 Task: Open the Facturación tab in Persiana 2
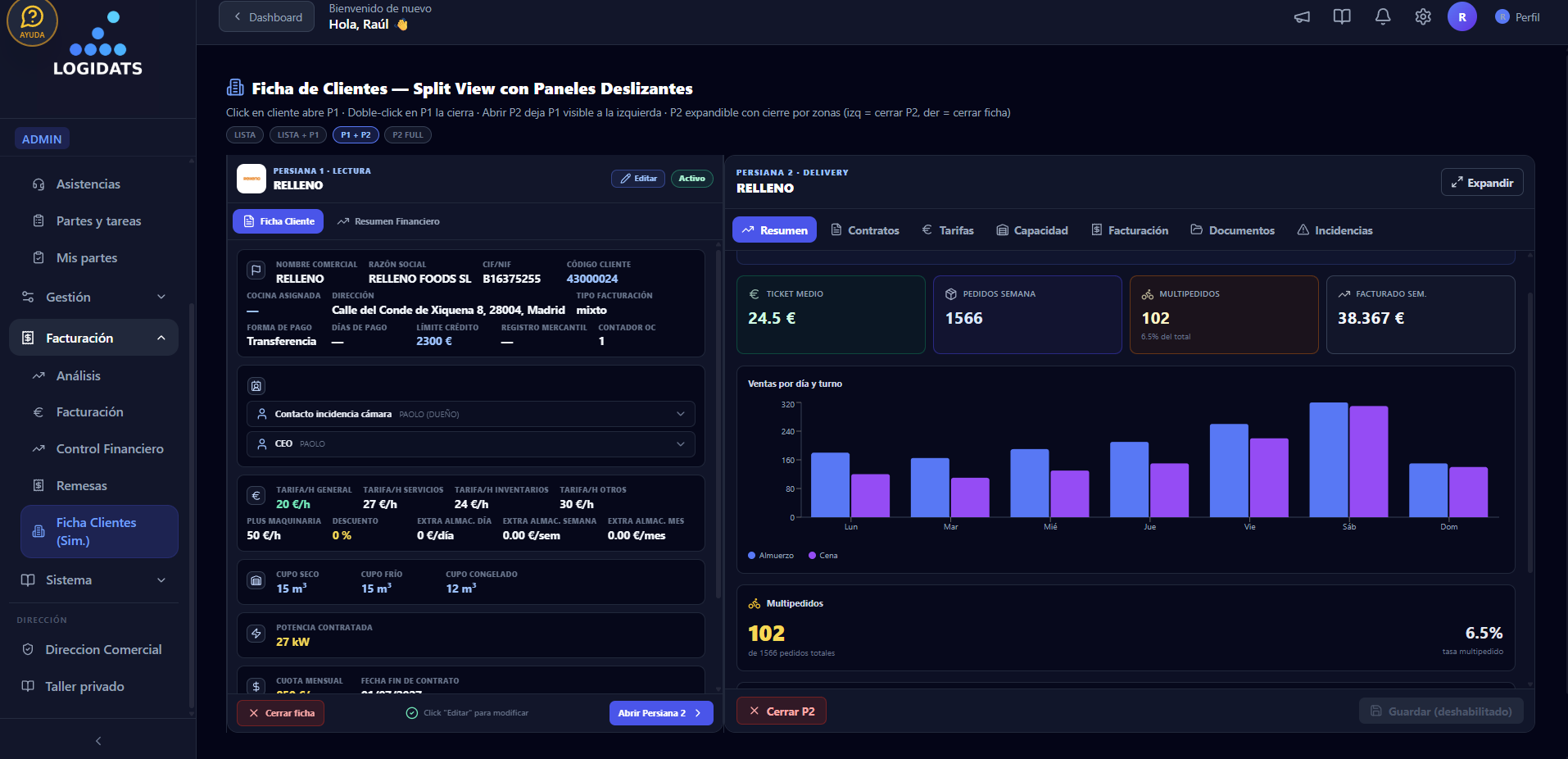(1130, 230)
